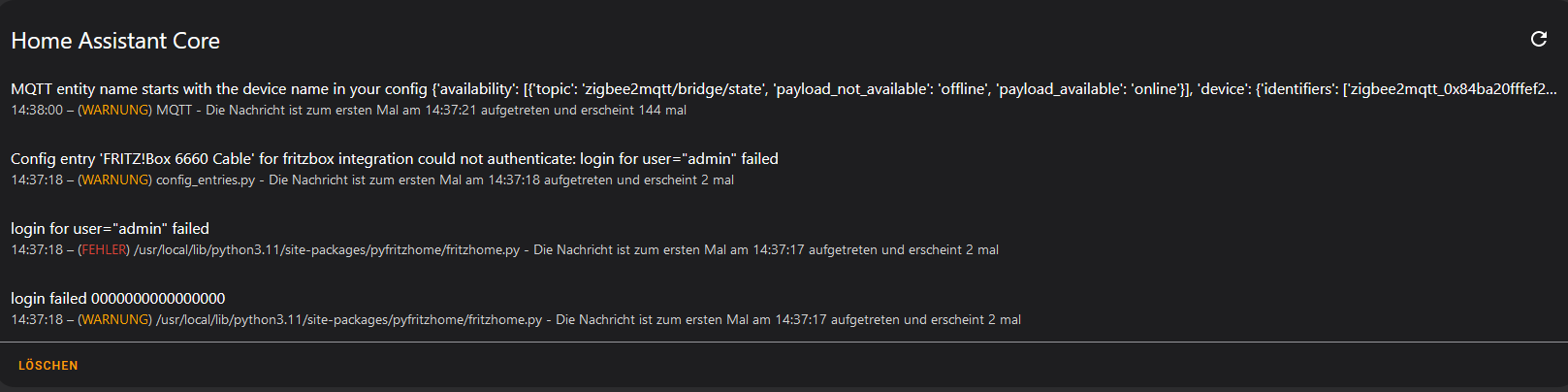
Task: Click the WARNUNG label on the MQTT entry
Action: pos(115,111)
